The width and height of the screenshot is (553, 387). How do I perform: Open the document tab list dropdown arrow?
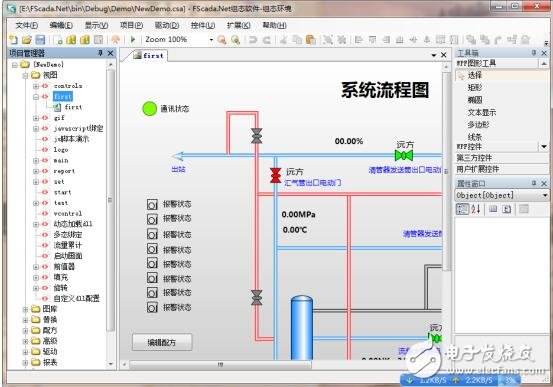click(434, 55)
